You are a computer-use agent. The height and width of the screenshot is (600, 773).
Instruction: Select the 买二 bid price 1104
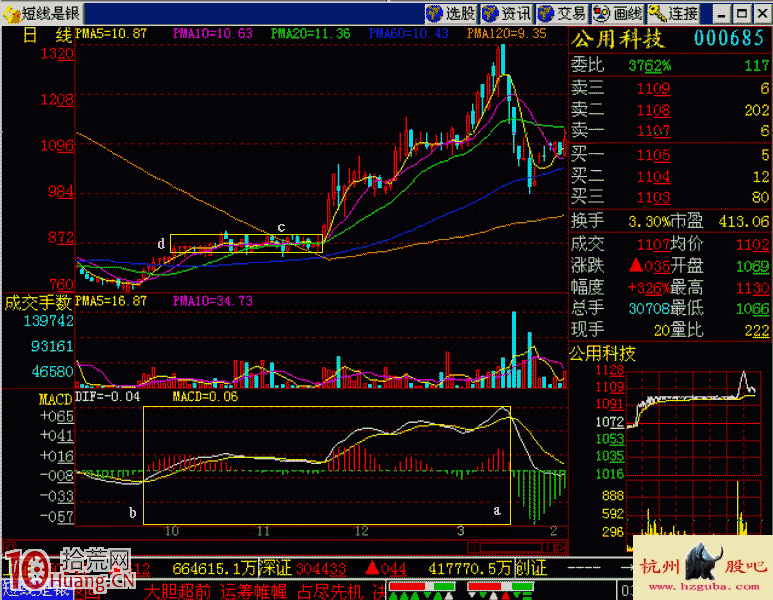click(653, 176)
